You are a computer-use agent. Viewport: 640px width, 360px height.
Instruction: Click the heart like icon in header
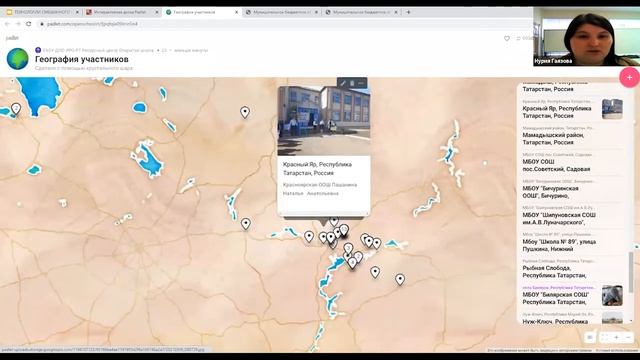pyautogui.click(x=507, y=38)
